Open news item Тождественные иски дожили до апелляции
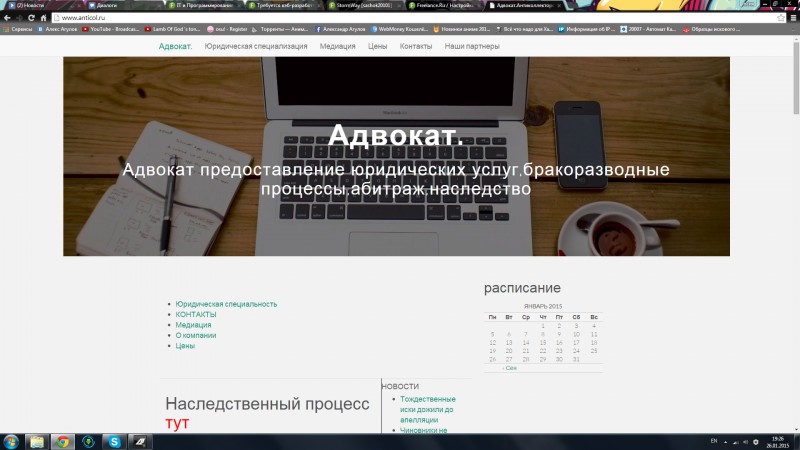This screenshot has height=450, width=800. tap(428, 409)
